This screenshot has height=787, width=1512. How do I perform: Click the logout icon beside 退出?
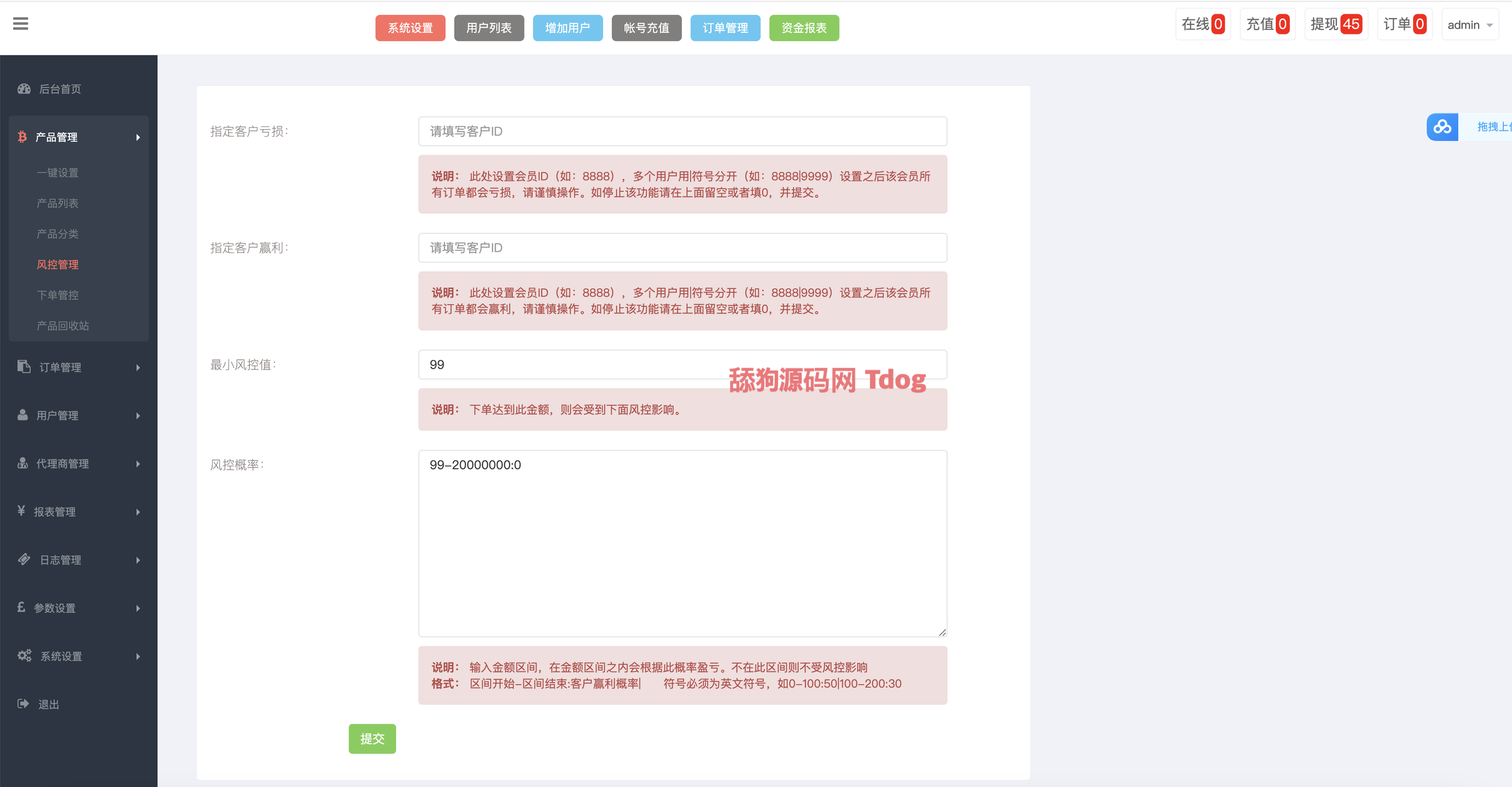click(23, 704)
